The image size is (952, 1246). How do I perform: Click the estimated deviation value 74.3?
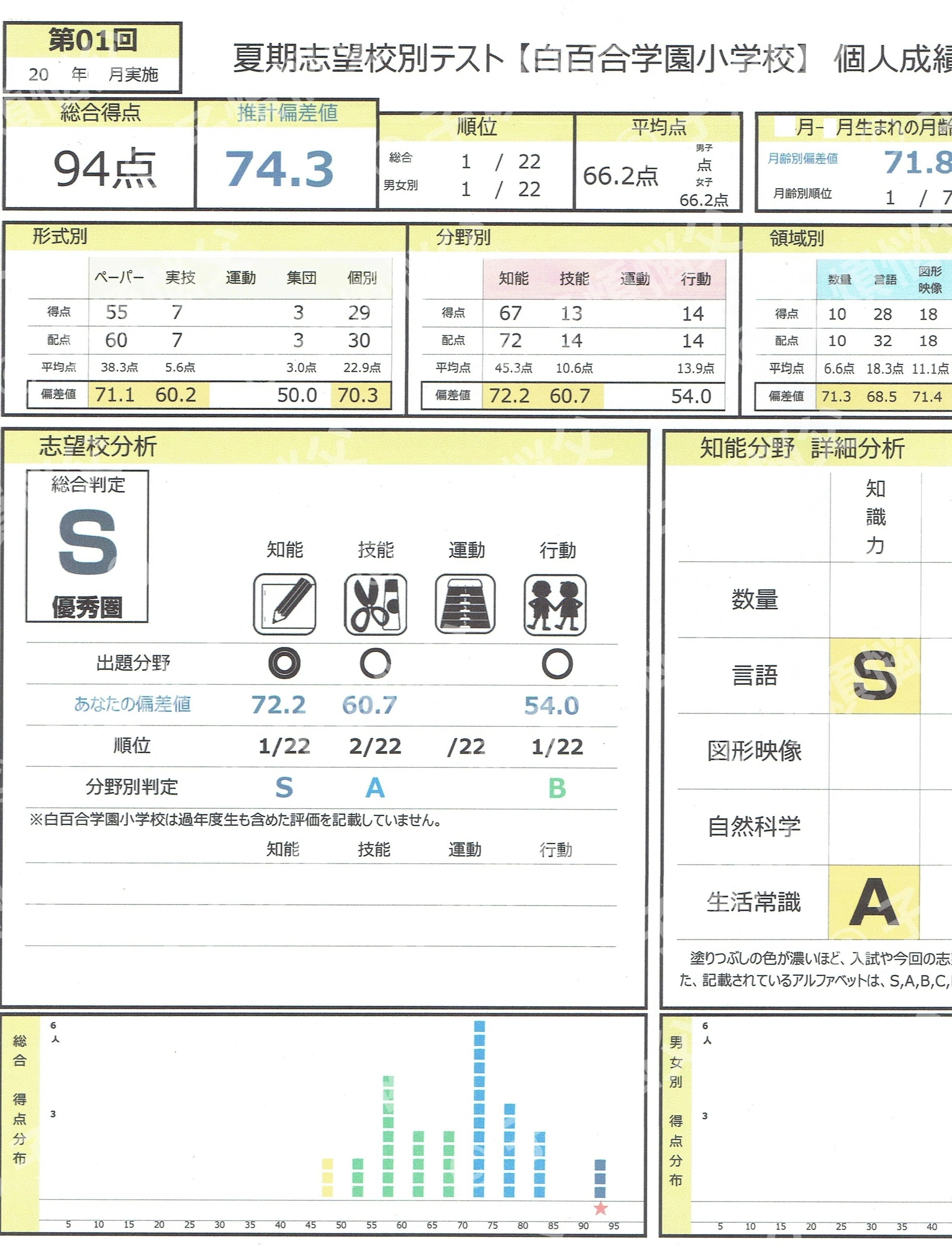coord(279,168)
